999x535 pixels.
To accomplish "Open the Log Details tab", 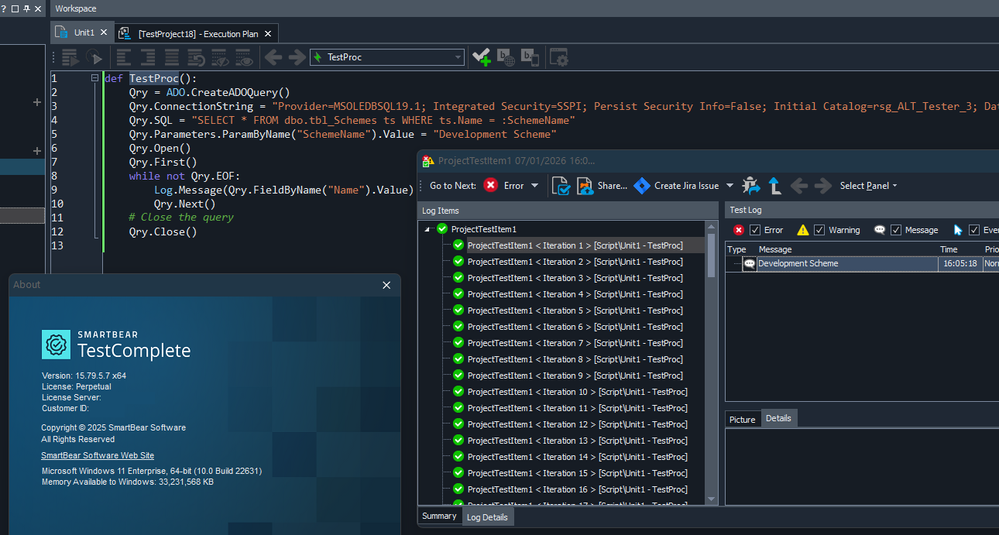I will (487, 517).
